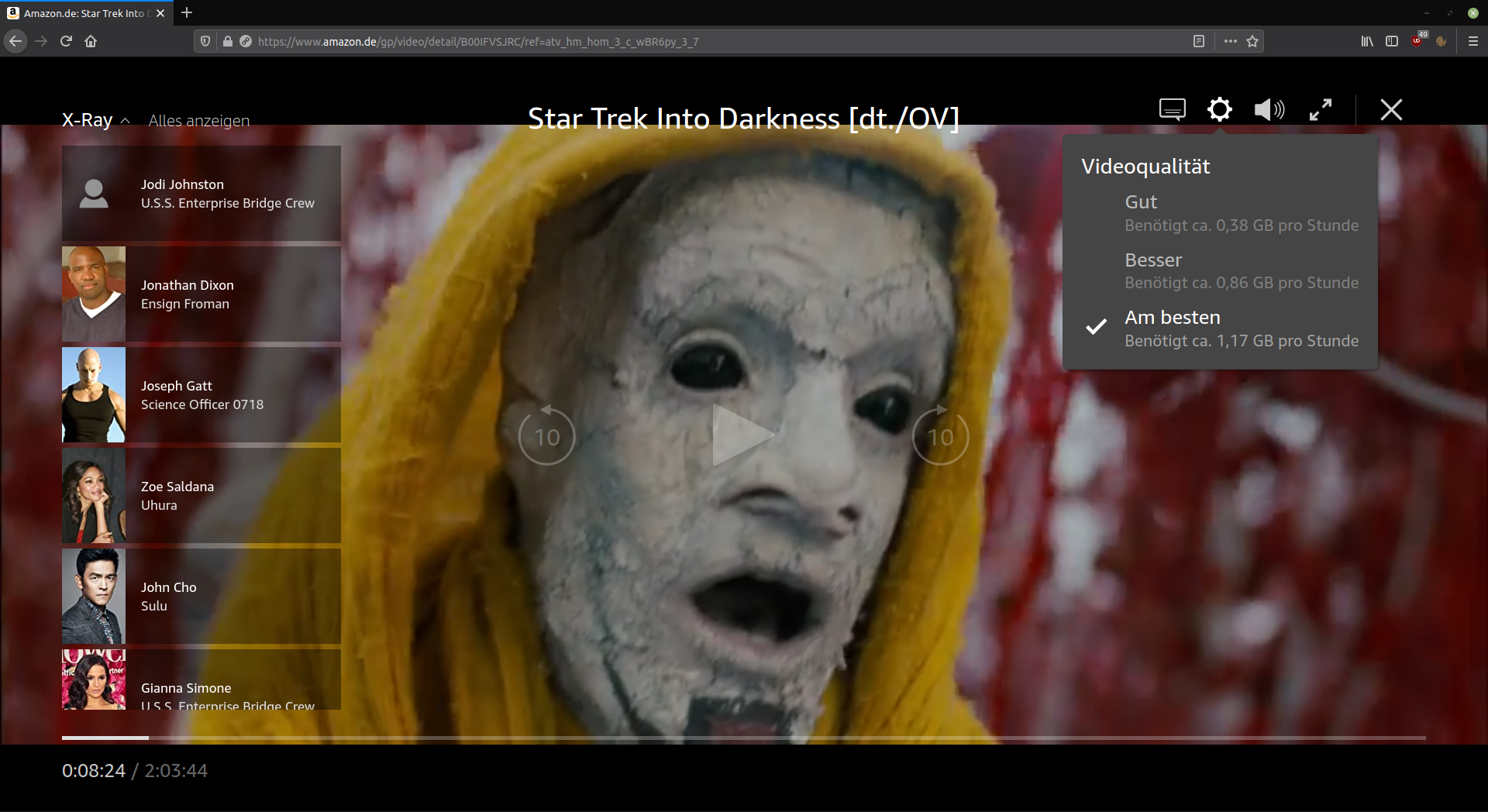This screenshot has width=1488, height=812.
Task: Click Gianna Simone's photo thumbnail
Action: pos(94,680)
